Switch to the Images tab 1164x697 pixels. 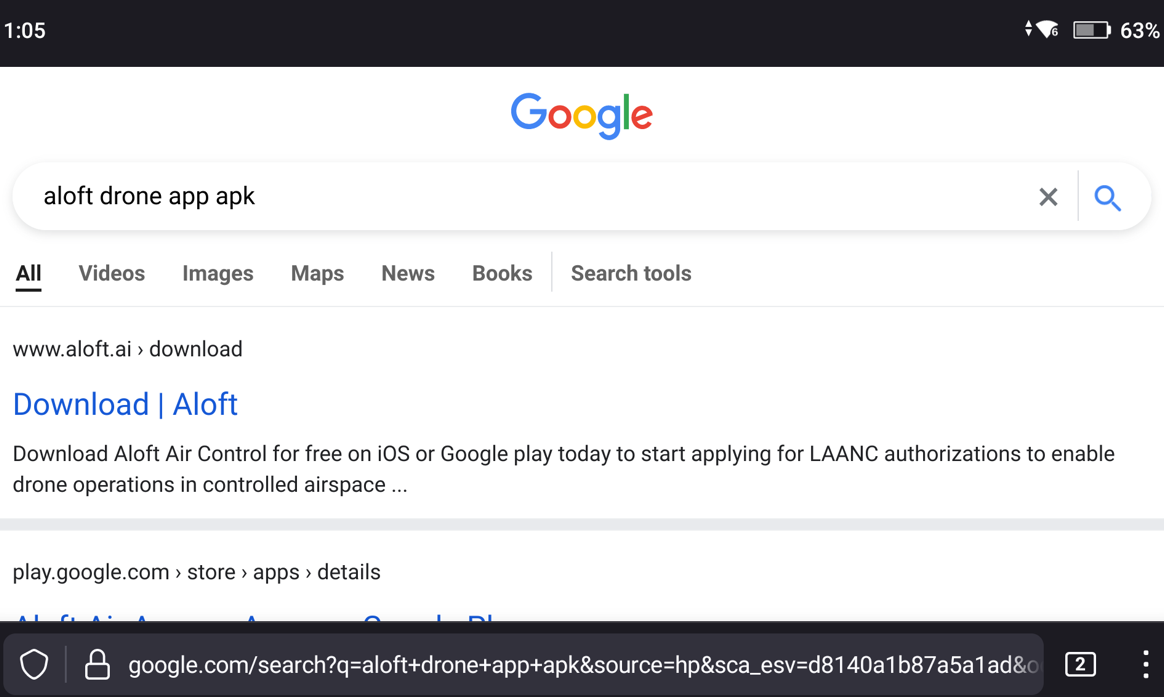(x=217, y=273)
